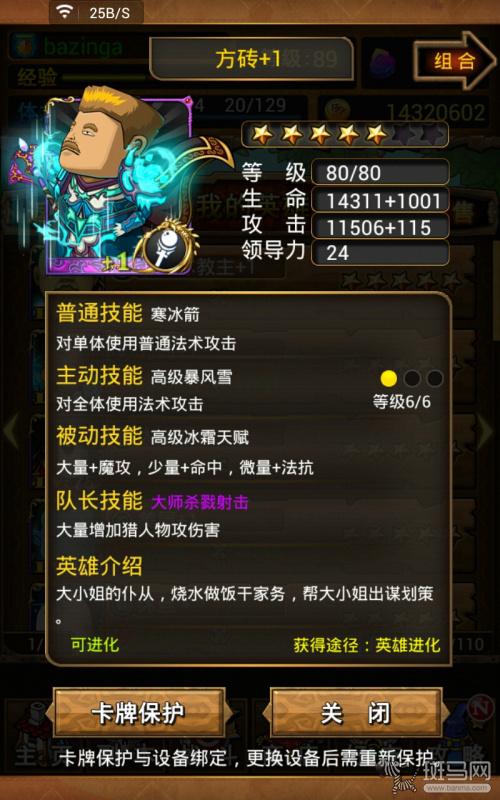Click the fifth gold star
The width and height of the screenshot is (500, 800).
(x=376, y=135)
